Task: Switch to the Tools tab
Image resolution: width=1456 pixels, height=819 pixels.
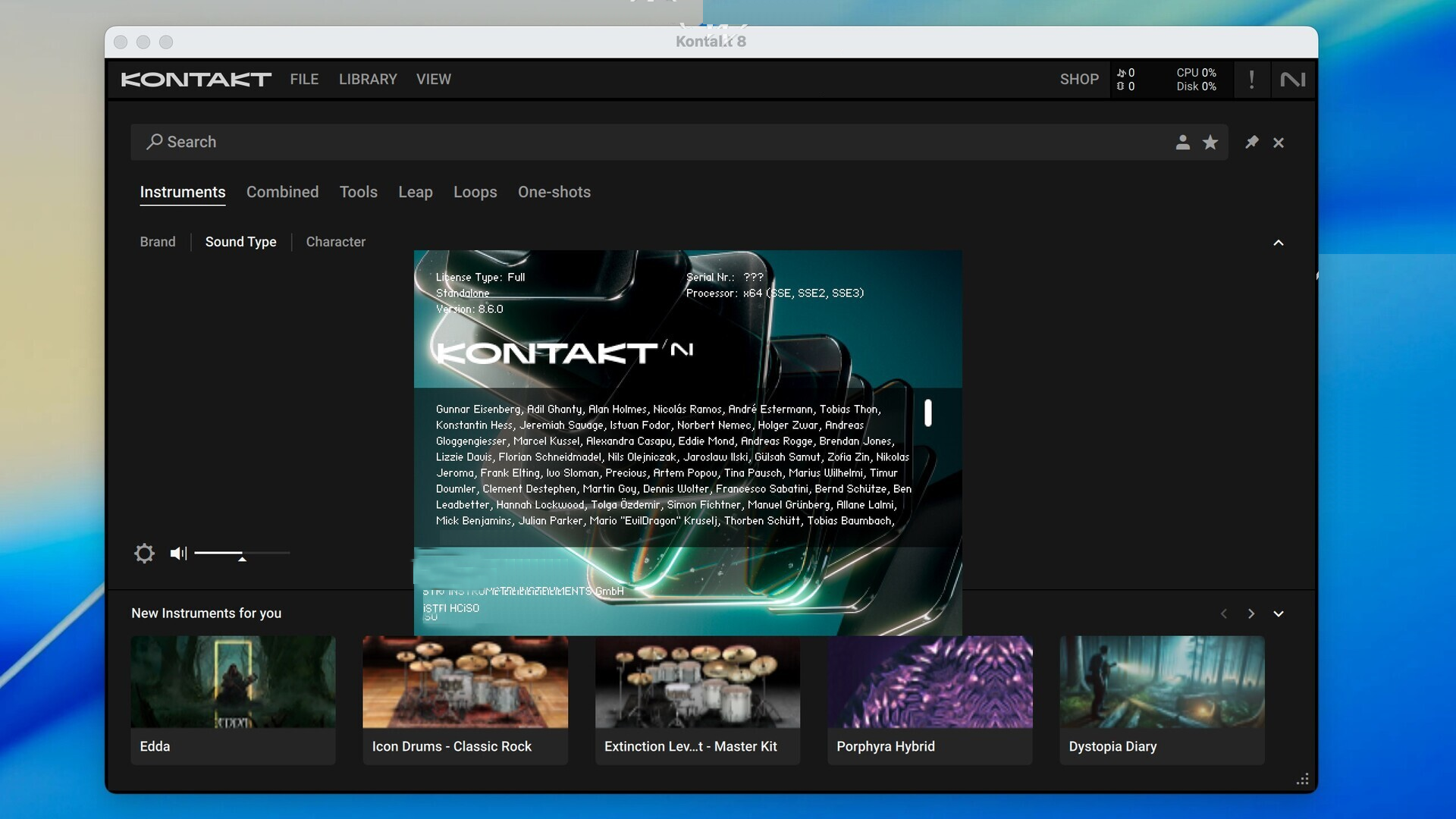Action: (359, 193)
